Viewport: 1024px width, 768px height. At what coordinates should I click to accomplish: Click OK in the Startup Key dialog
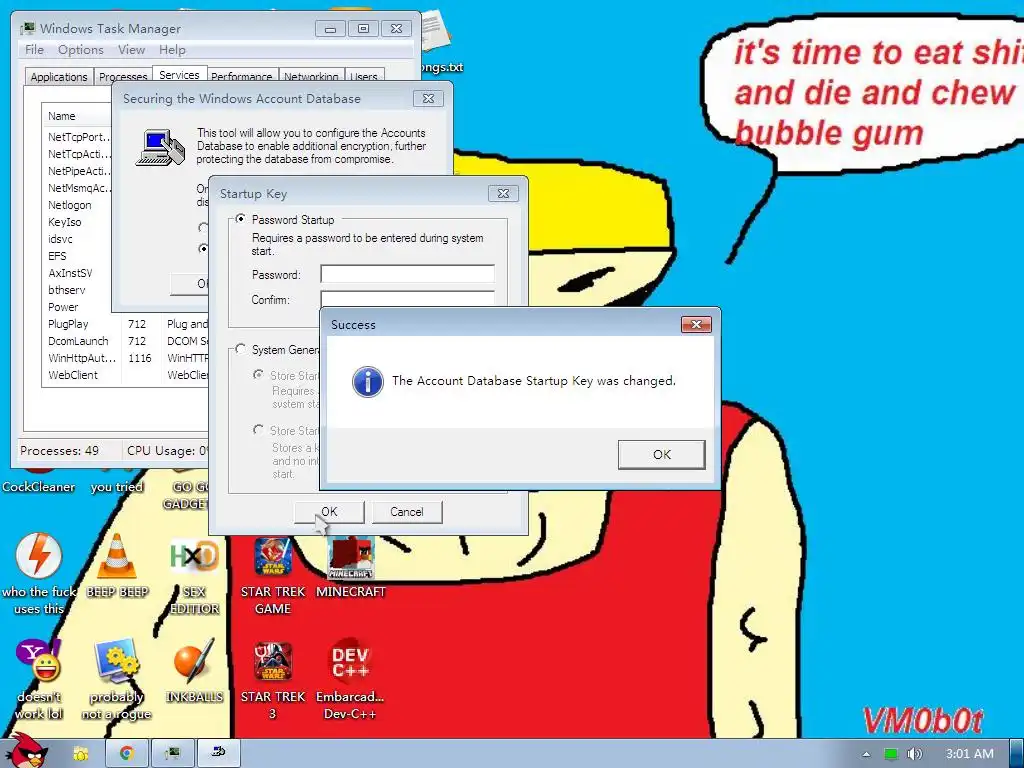point(329,512)
